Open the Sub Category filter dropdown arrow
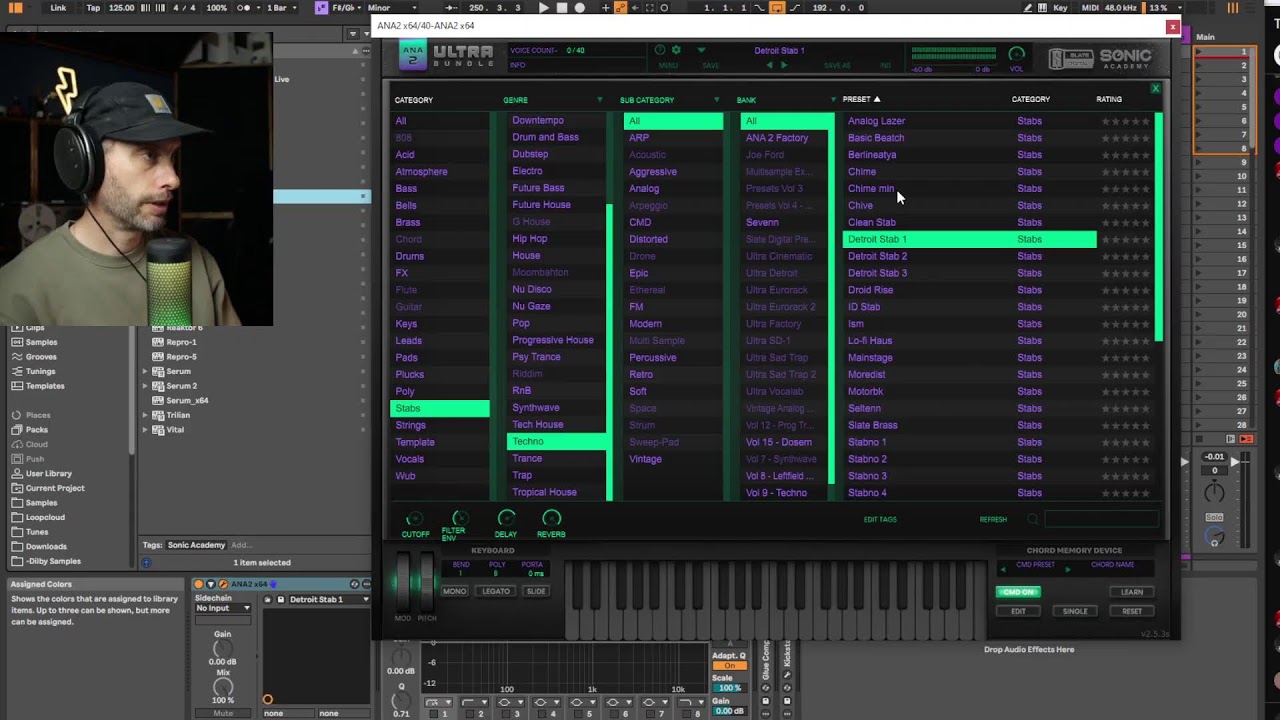Screen dimensions: 1280x720 (716, 100)
